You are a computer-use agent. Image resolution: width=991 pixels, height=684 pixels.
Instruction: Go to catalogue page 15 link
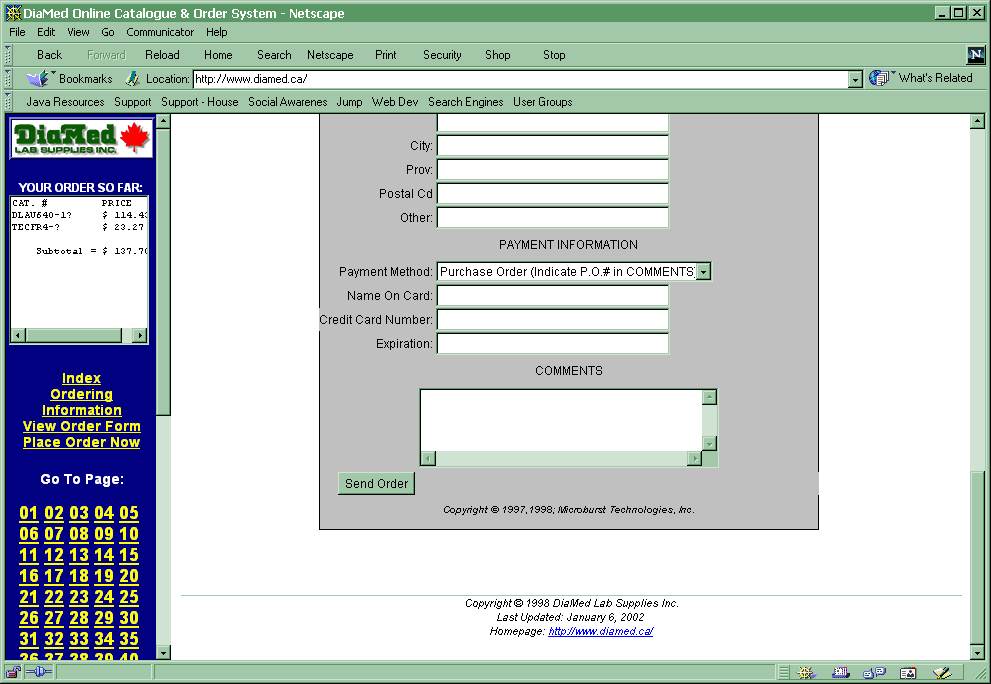click(x=129, y=555)
